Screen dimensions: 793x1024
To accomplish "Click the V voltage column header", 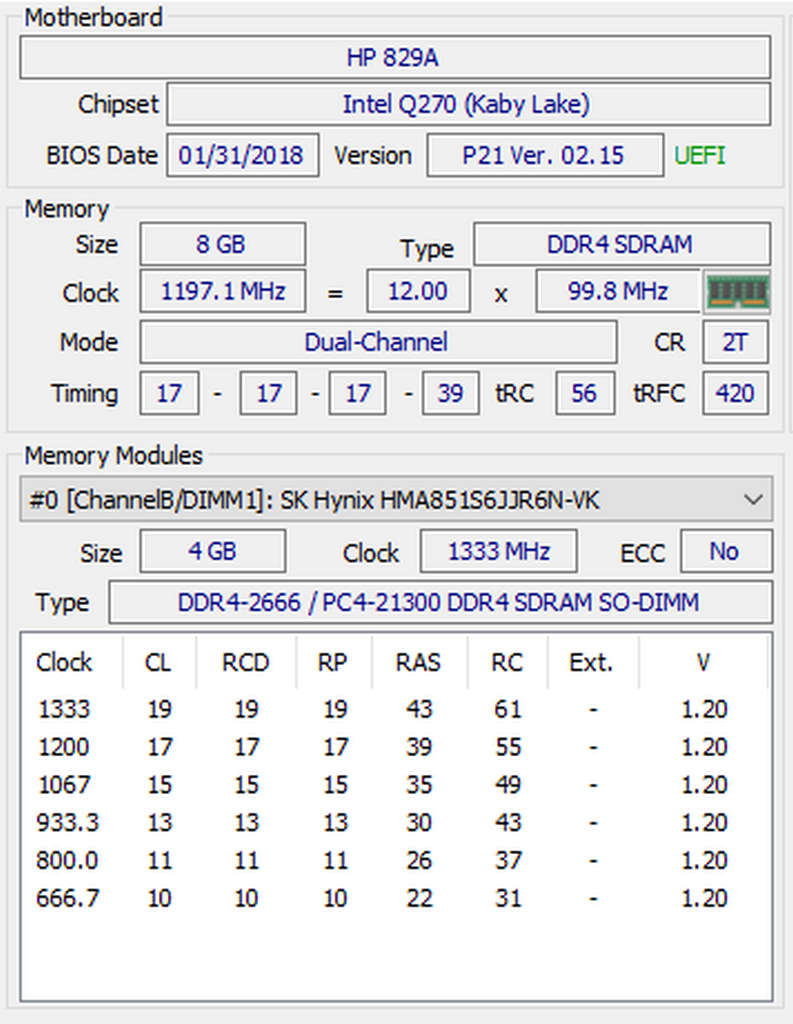I will (x=702, y=662).
